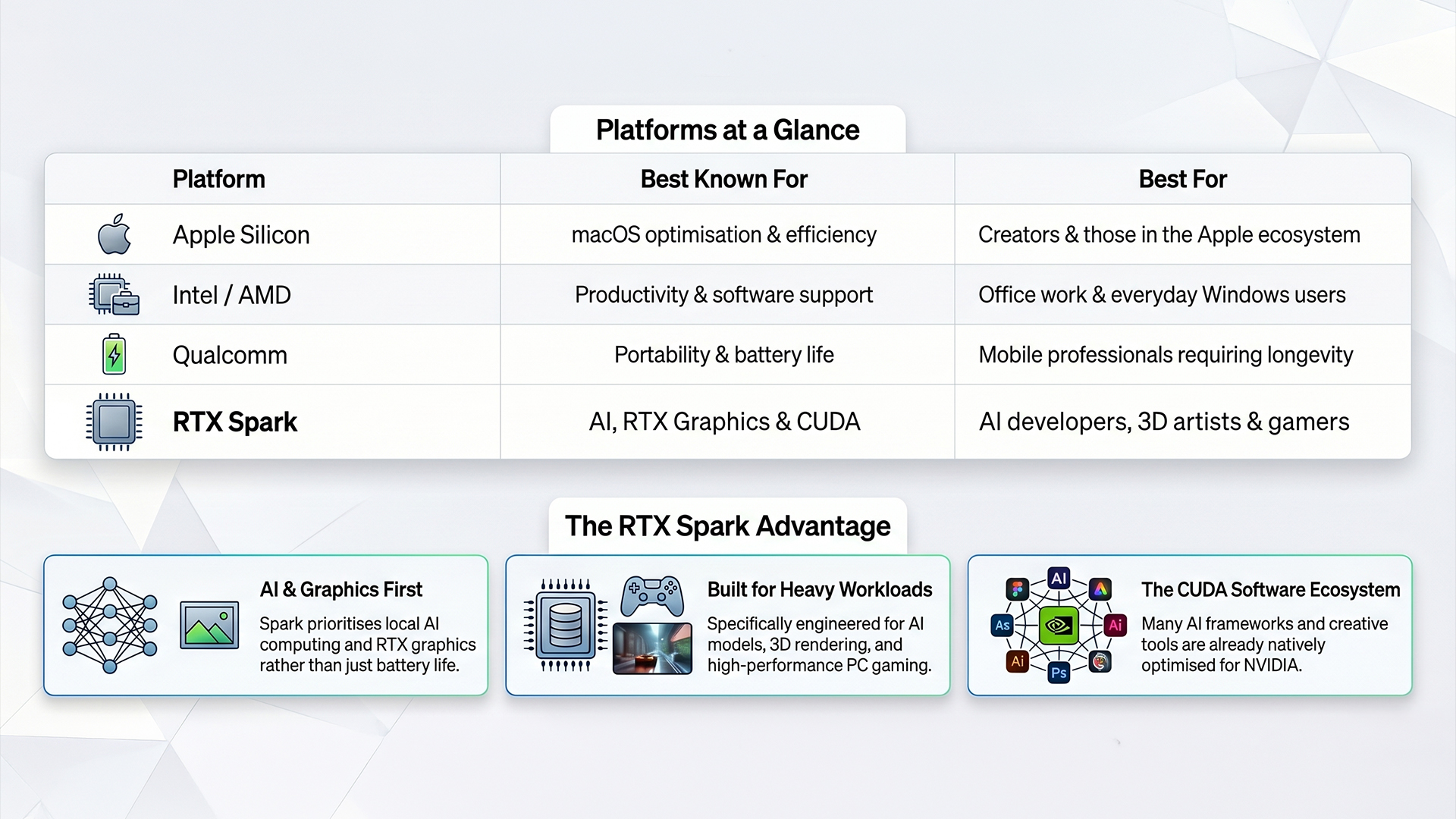Click AI developers, 3D artists & gamers
The height and width of the screenshot is (819, 1456).
[1164, 422]
